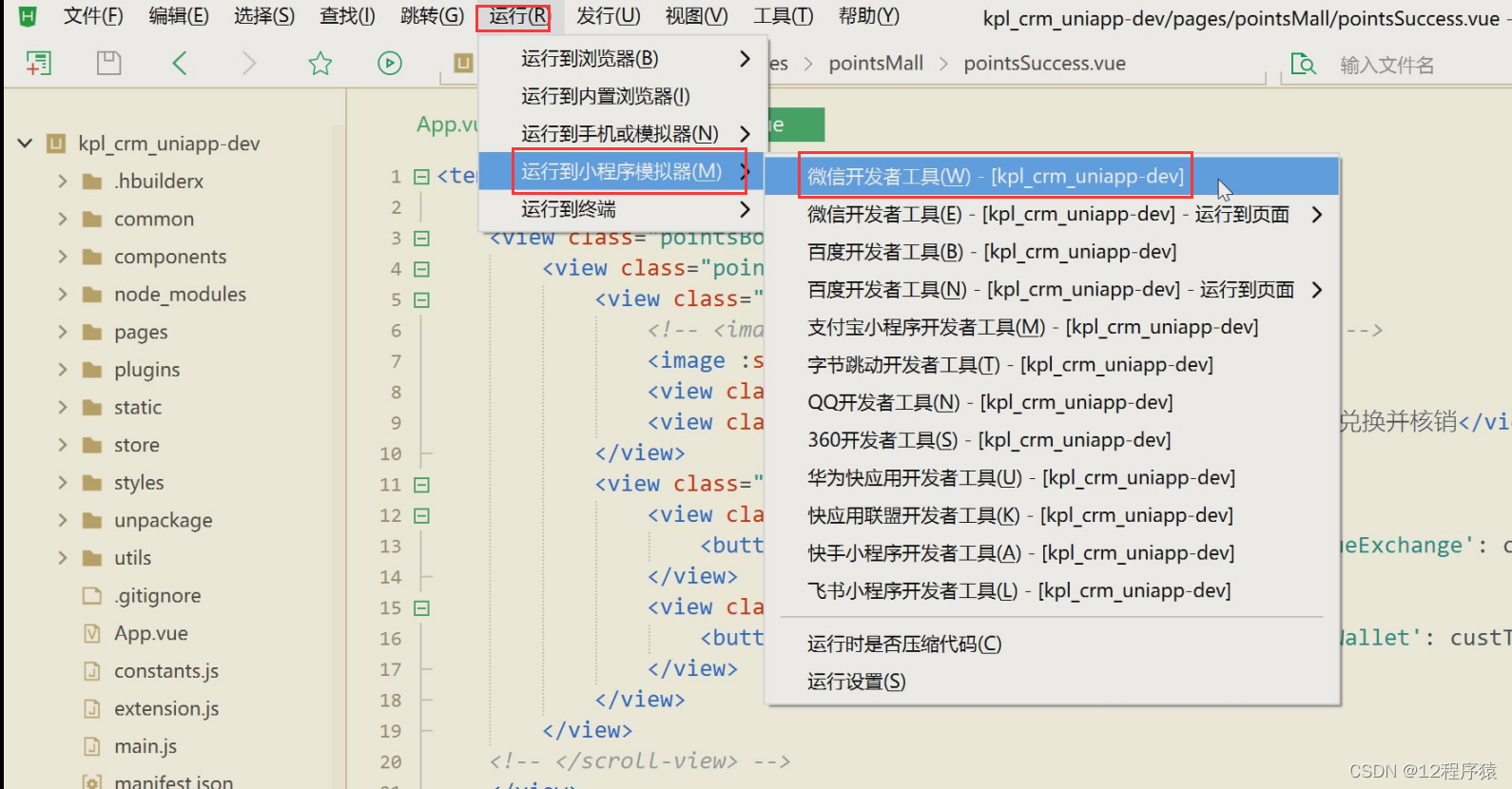Open constants.js in project tree
This screenshot has height=789, width=1512.
click(x=166, y=671)
